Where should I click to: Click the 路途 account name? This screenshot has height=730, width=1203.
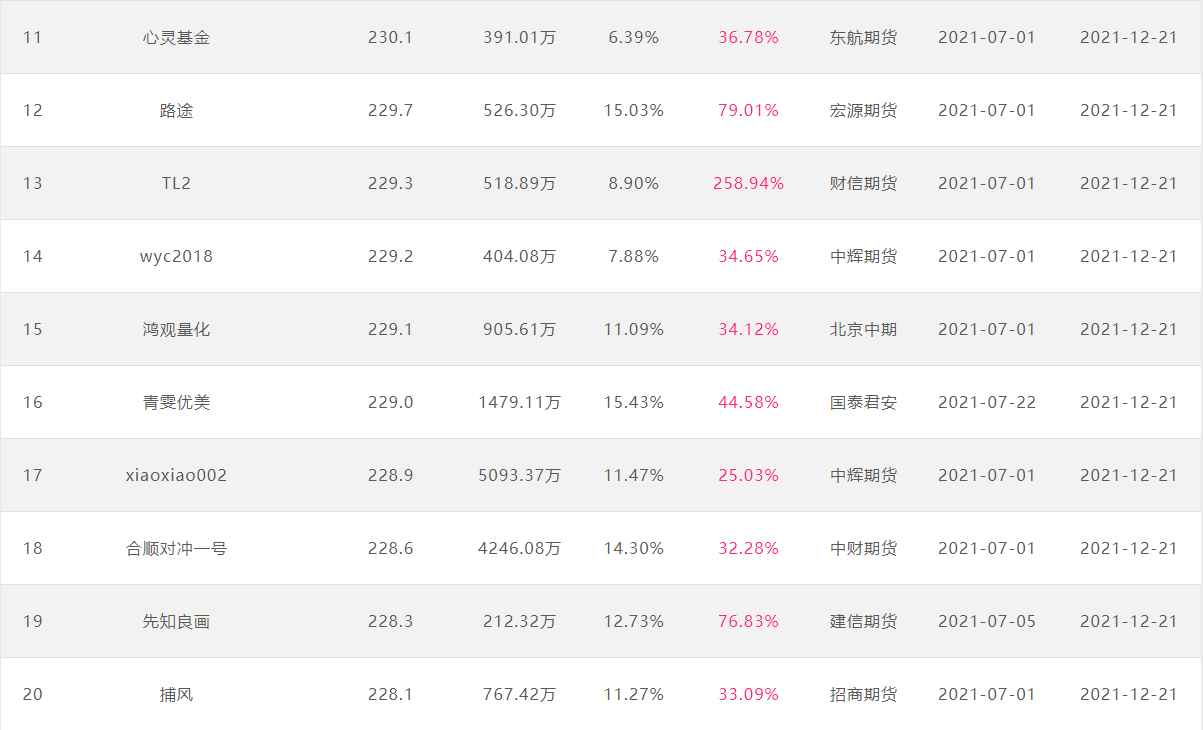click(x=176, y=111)
